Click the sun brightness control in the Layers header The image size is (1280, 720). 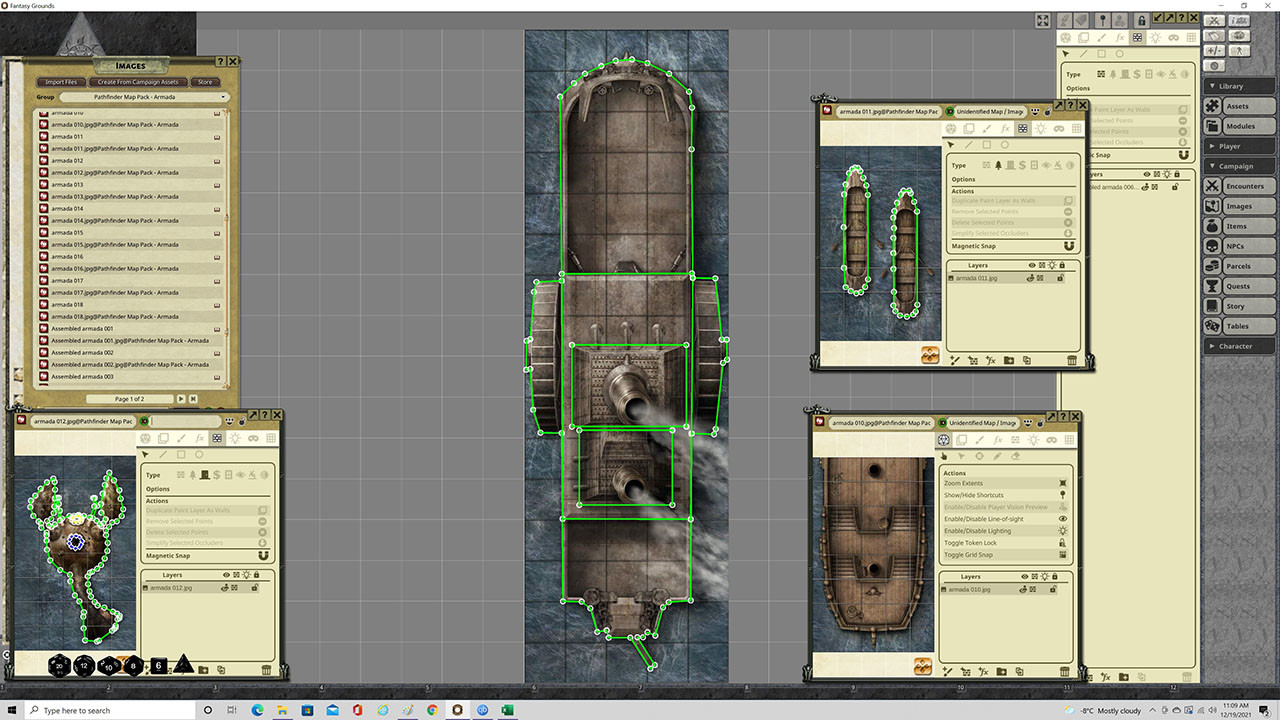[x=1044, y=577]
